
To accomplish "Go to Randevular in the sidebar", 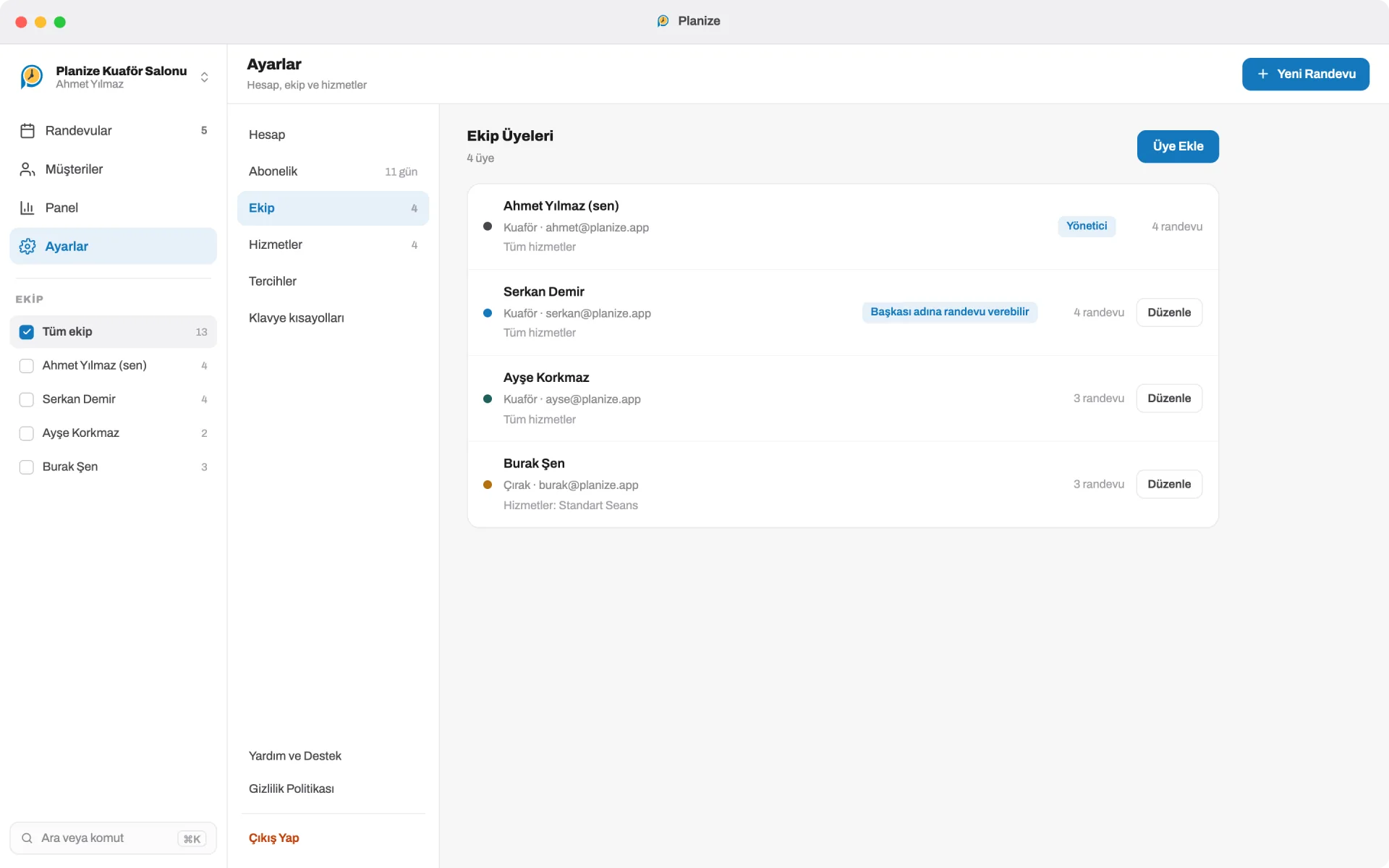I will [x=113, y=131].
